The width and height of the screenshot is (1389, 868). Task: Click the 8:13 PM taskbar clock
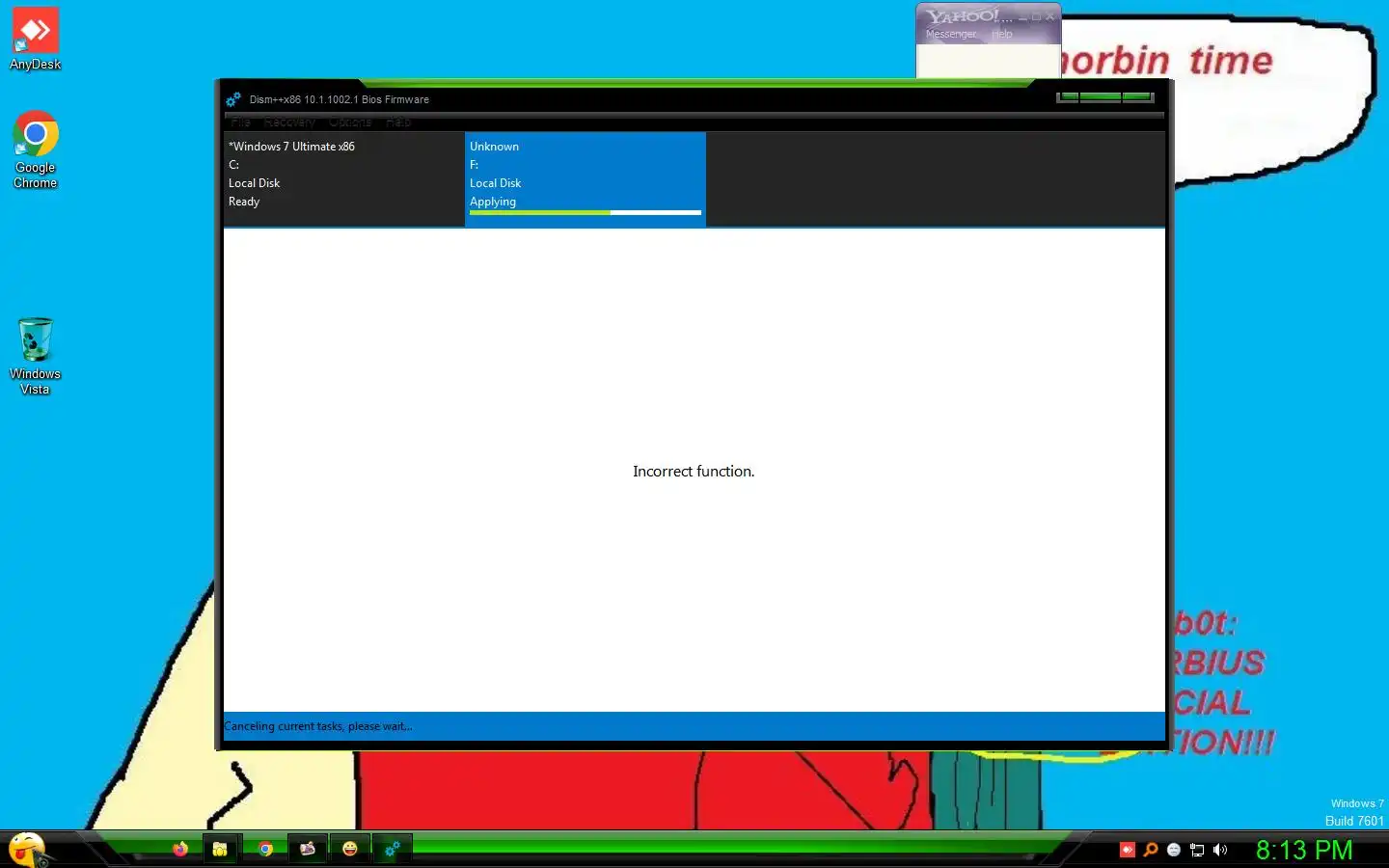[1304, 850]
